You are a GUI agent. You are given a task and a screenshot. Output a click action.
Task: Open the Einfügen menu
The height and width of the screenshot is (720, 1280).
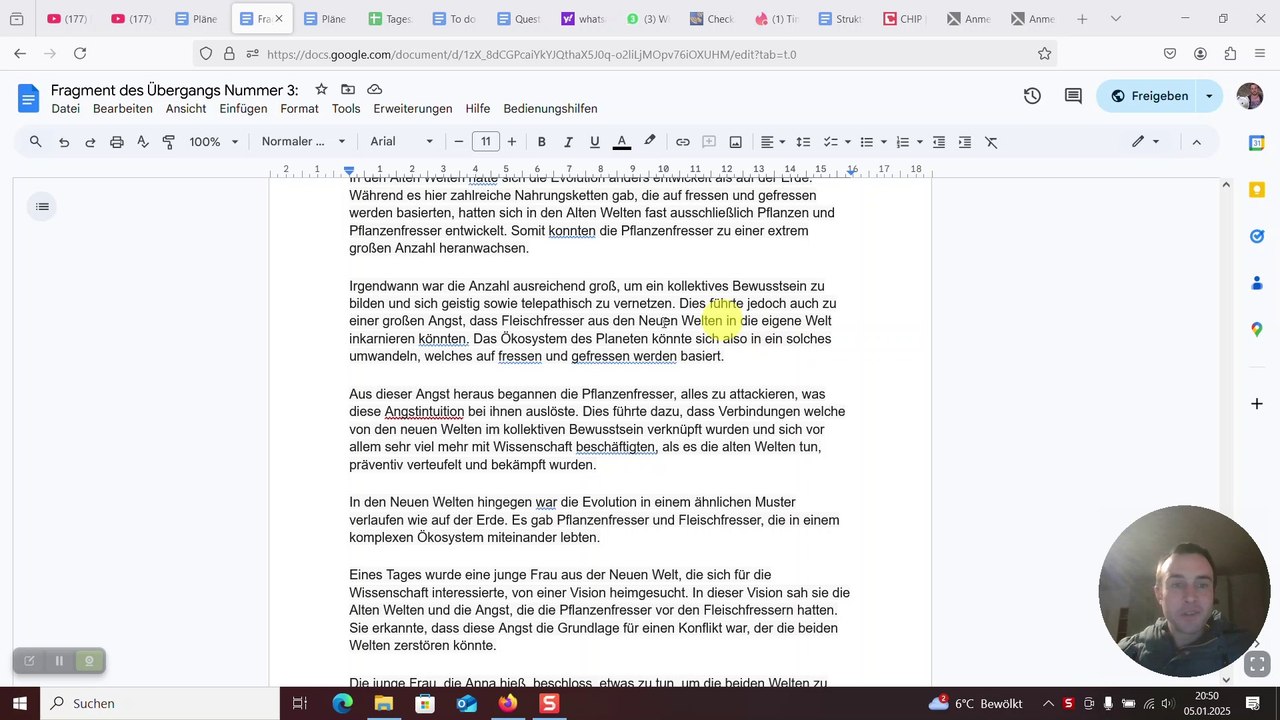(243, 109)
